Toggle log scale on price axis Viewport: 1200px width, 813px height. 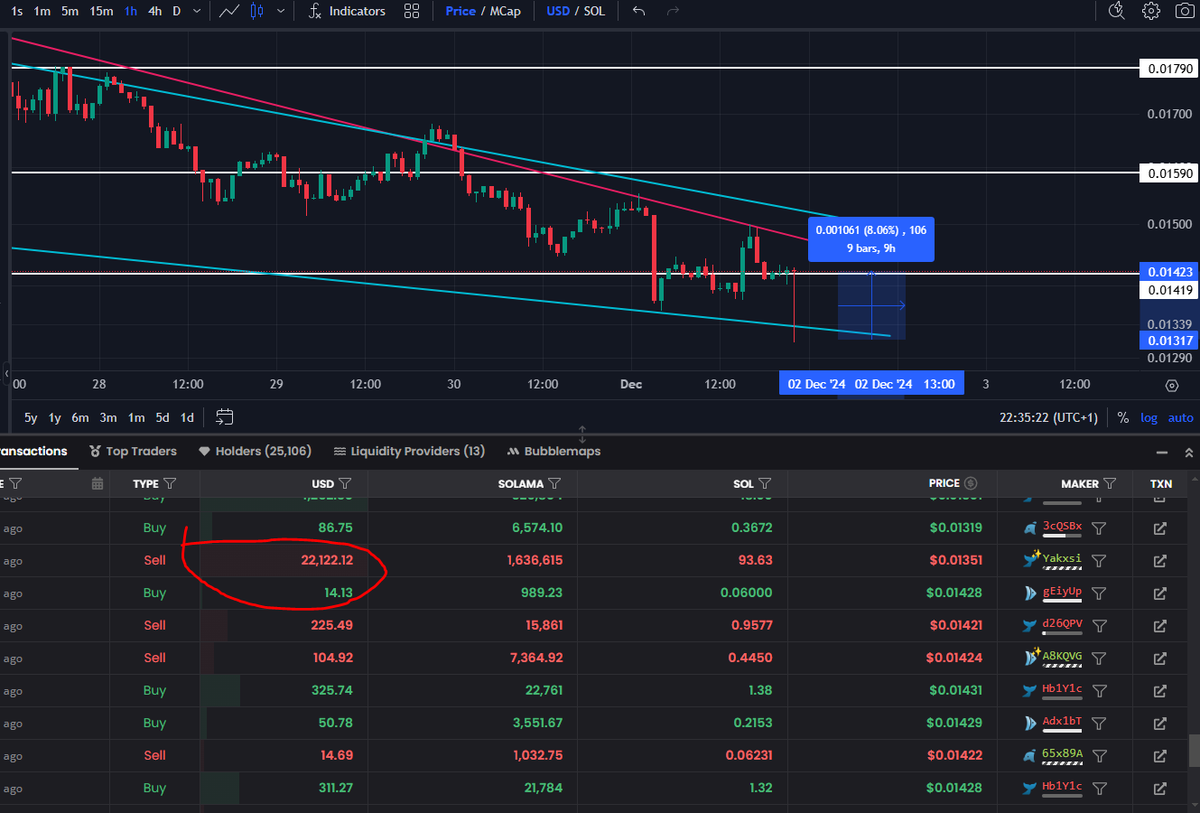(x=1148, y=417)
